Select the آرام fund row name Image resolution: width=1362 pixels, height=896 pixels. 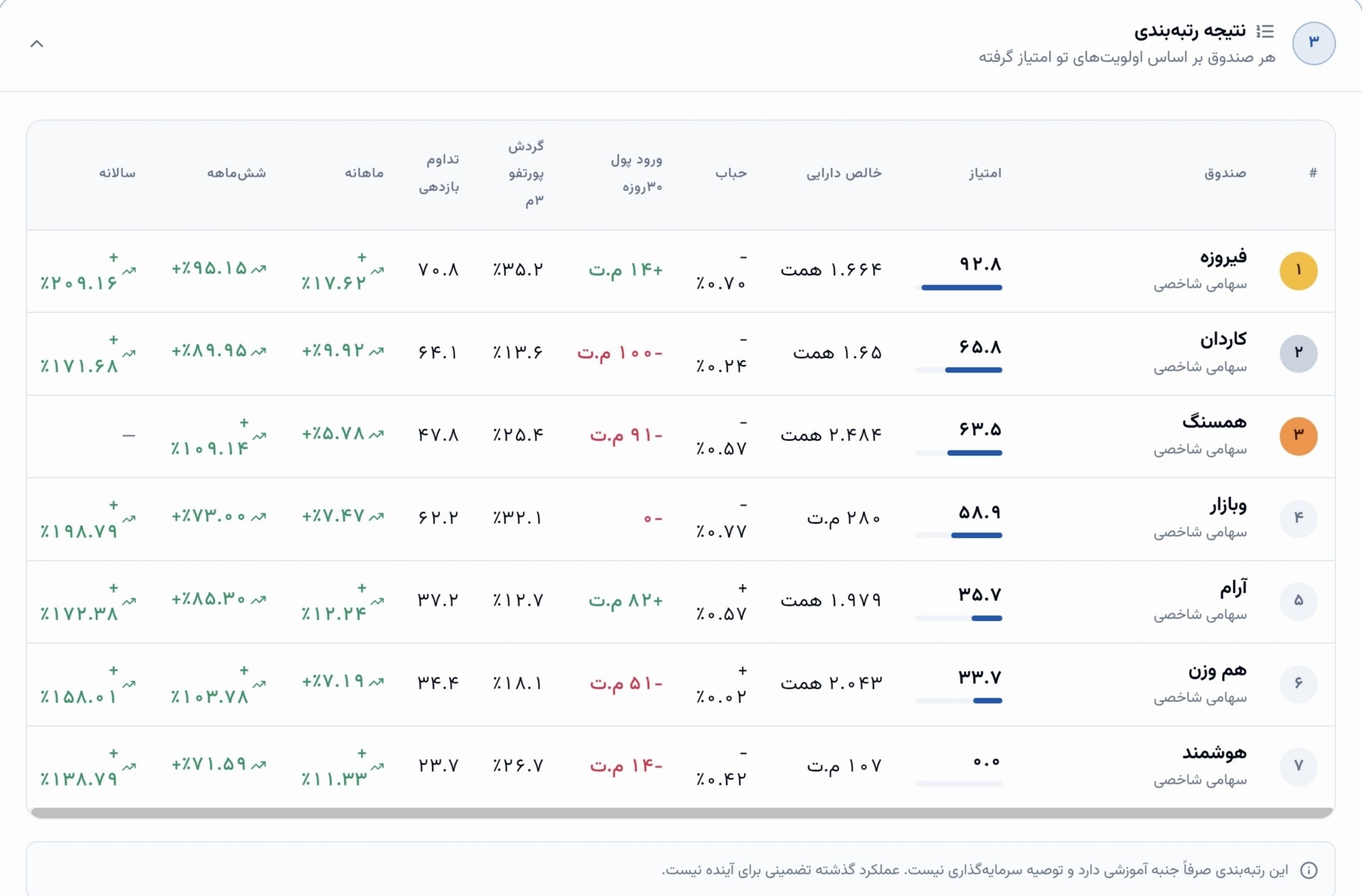pos(1233,587)
